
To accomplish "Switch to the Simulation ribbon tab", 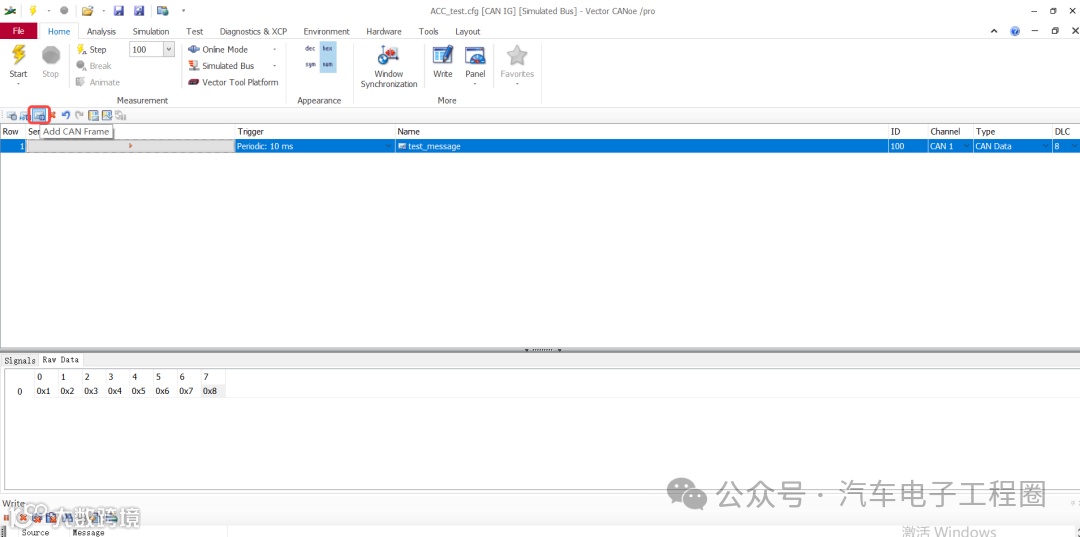I will click(151, 31).
